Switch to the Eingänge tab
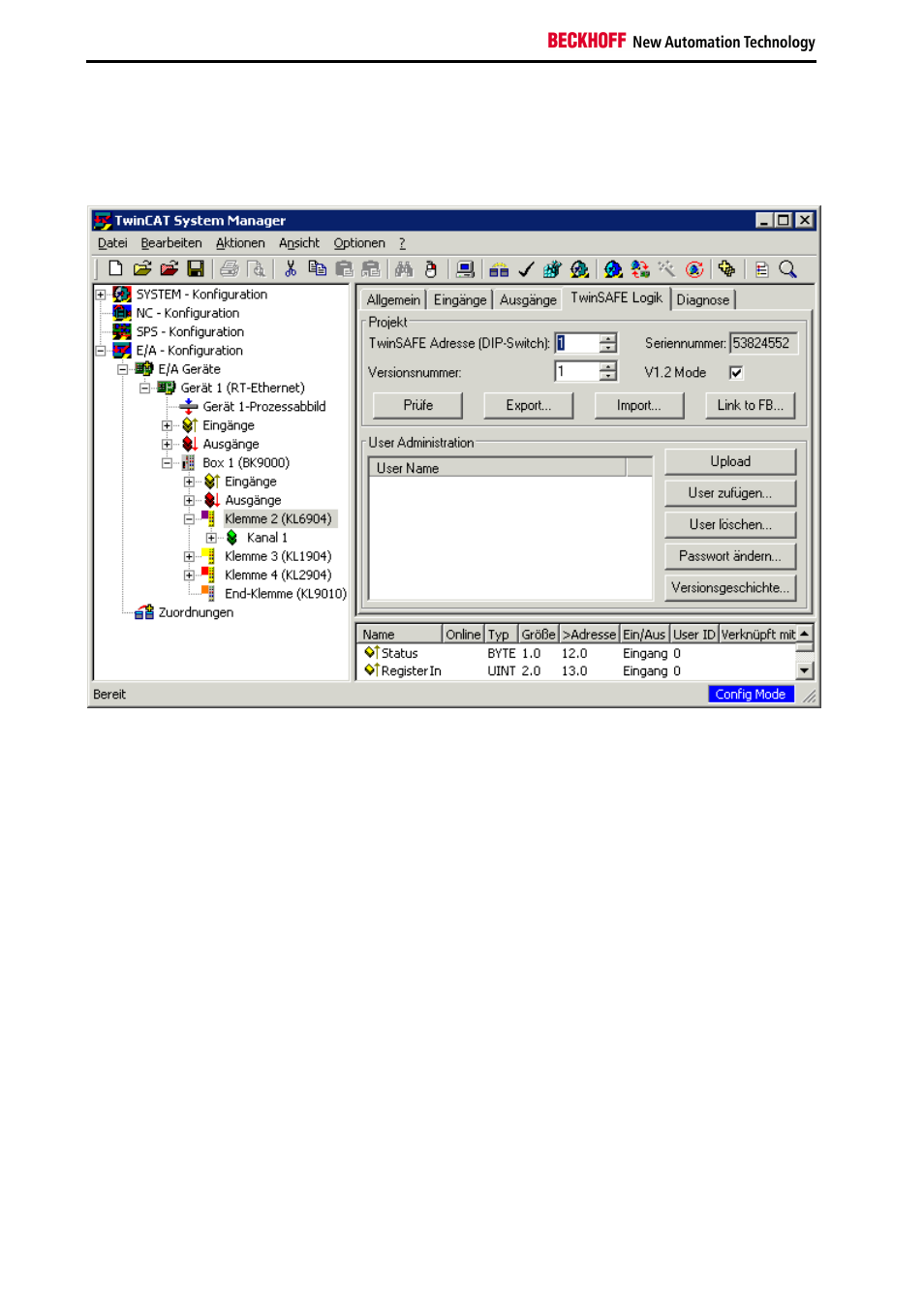This screenshot has width=924, height=1308. pos(460,300)
